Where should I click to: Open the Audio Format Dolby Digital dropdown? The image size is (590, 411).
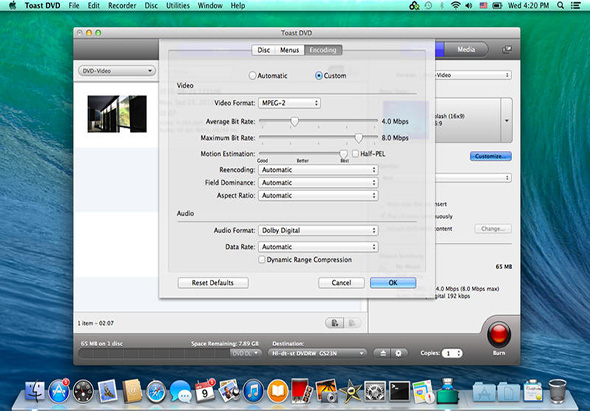click(x=318, y=230)
